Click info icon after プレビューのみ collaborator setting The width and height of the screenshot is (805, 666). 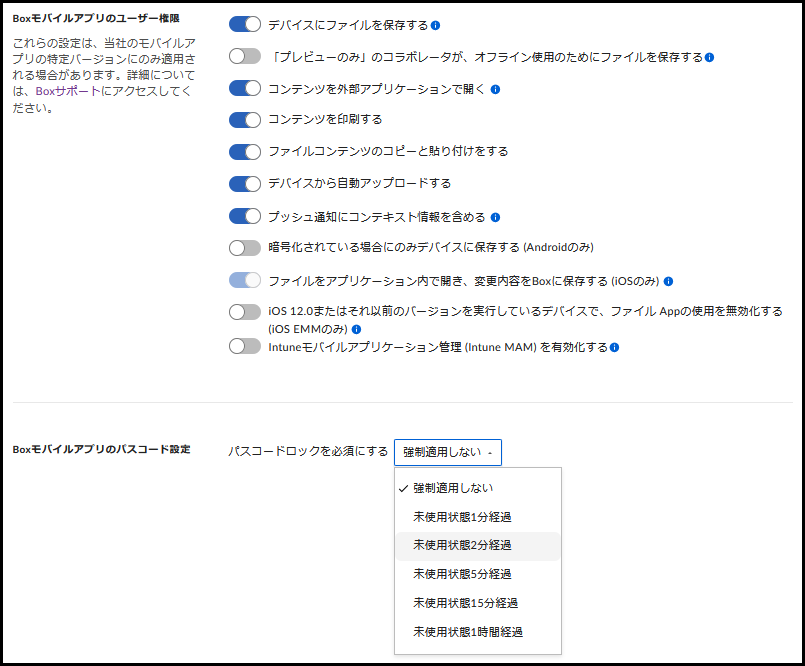[710, 57]
